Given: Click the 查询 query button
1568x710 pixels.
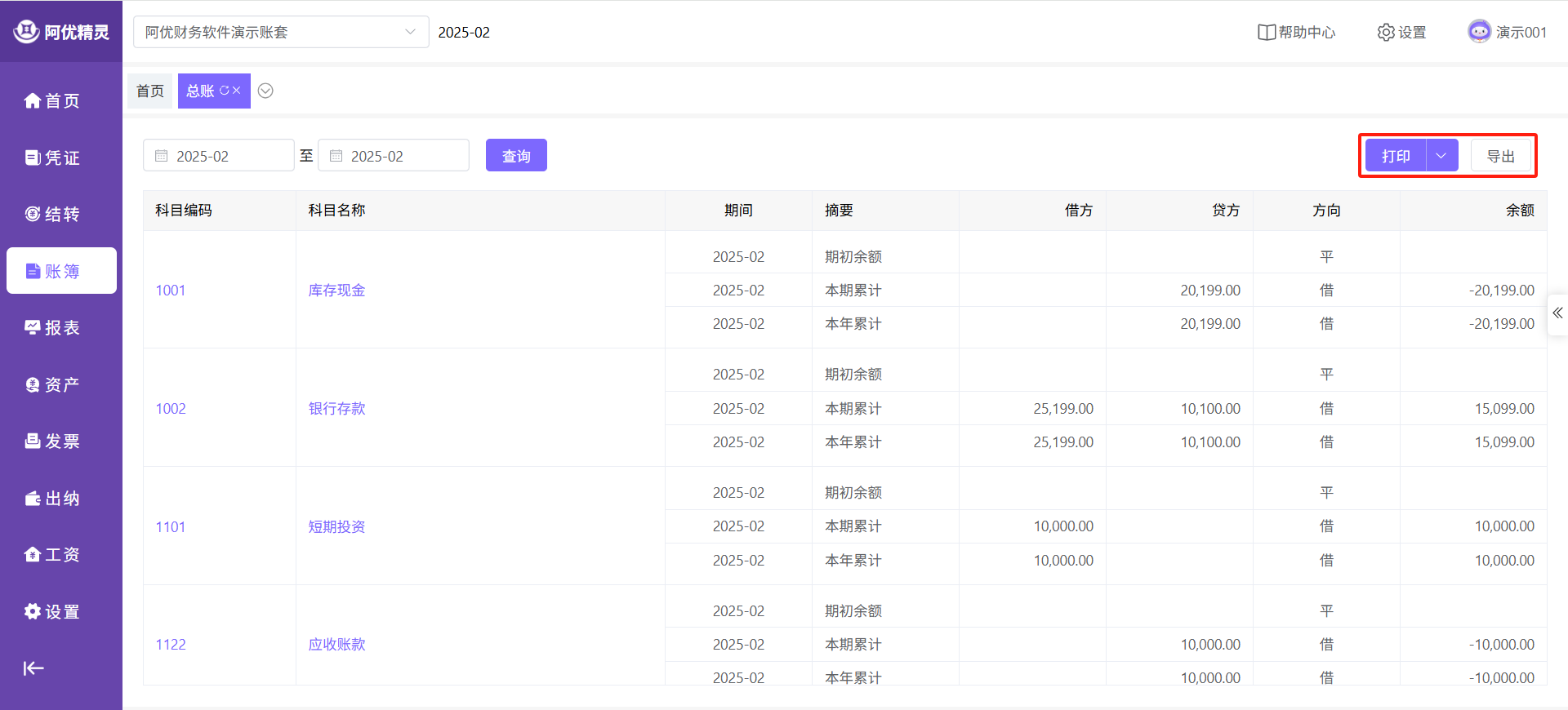Looking at the screenshot, I should [x=516, y=156].
